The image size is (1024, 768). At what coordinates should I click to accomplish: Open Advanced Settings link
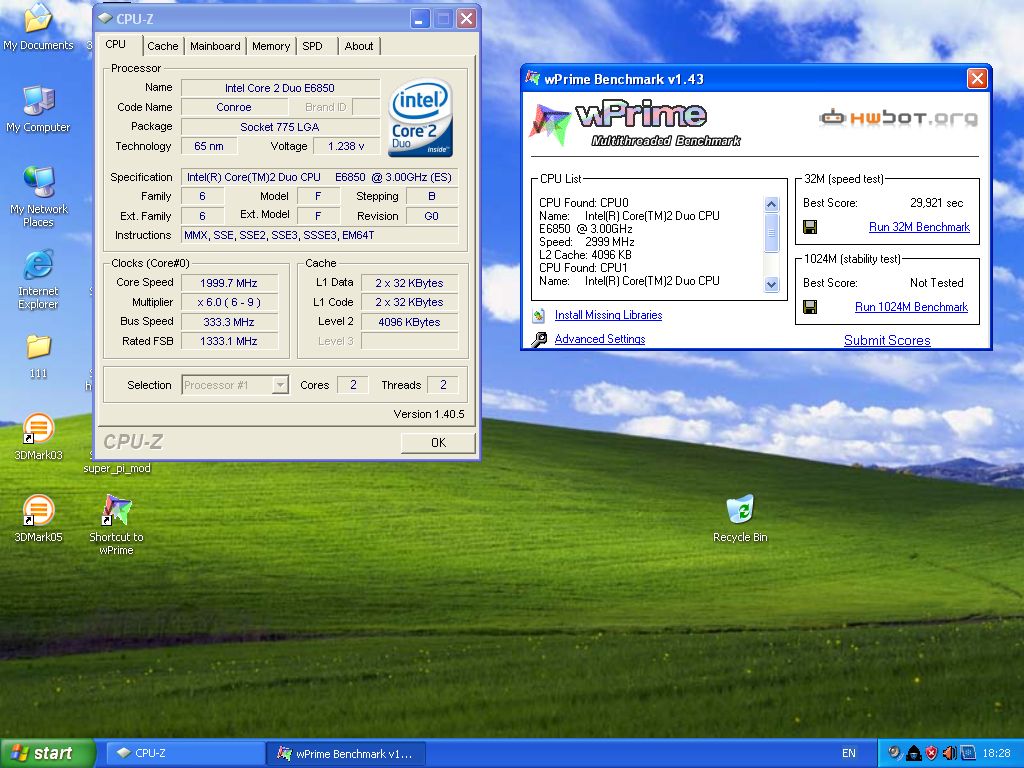click(x=600, y=339)
